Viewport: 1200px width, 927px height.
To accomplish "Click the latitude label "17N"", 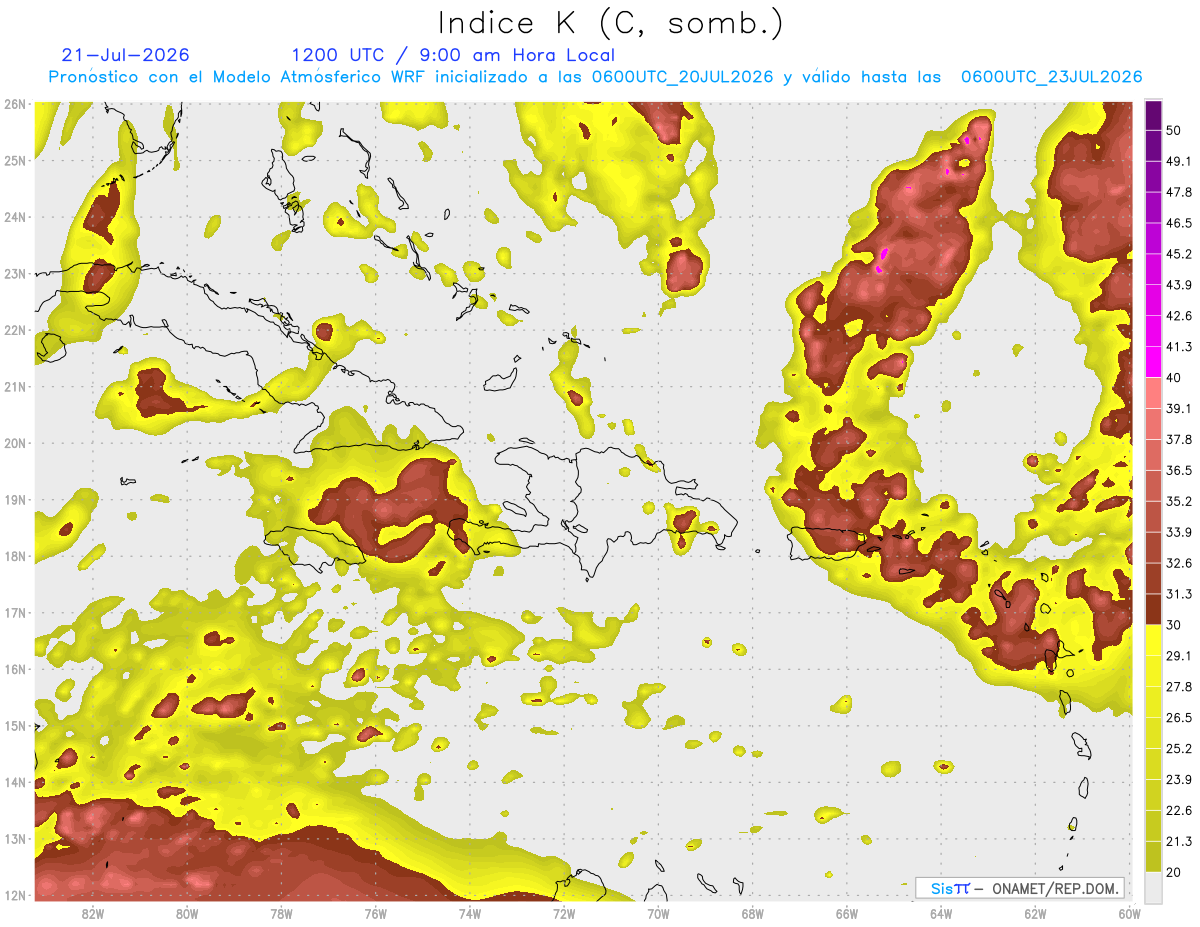I will (15, 612).
